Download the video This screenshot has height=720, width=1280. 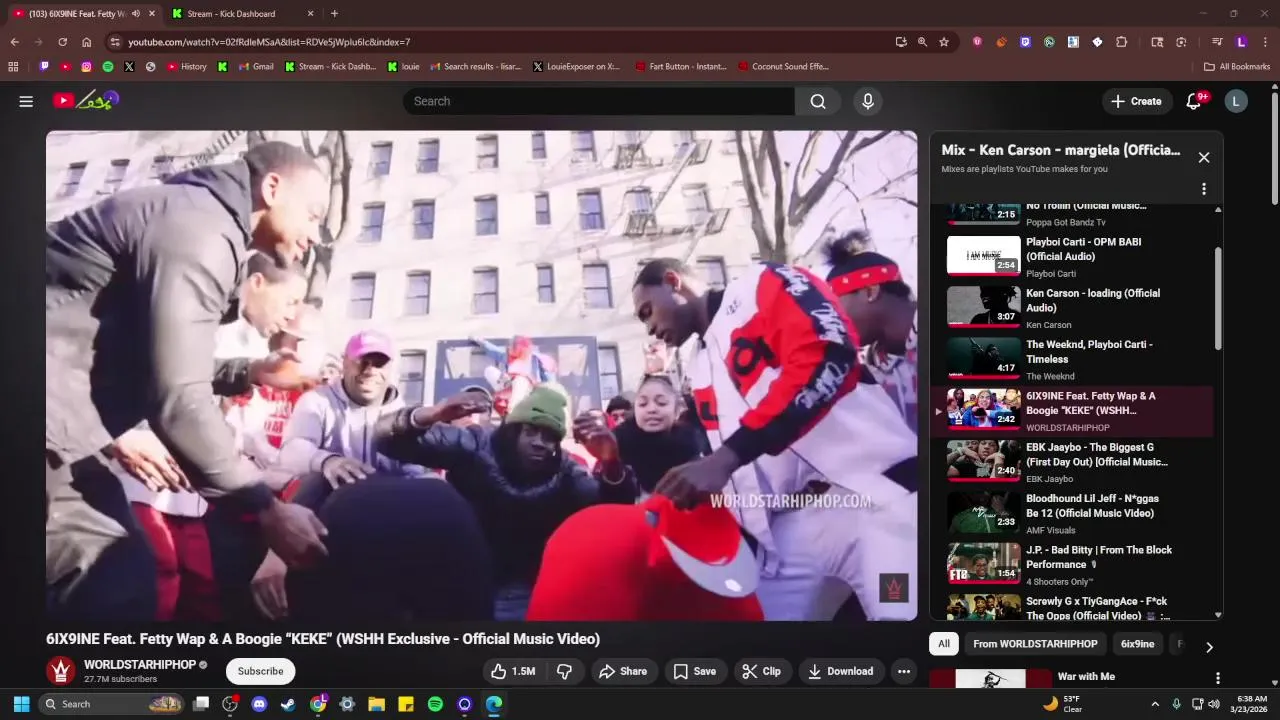click(841, 671)
